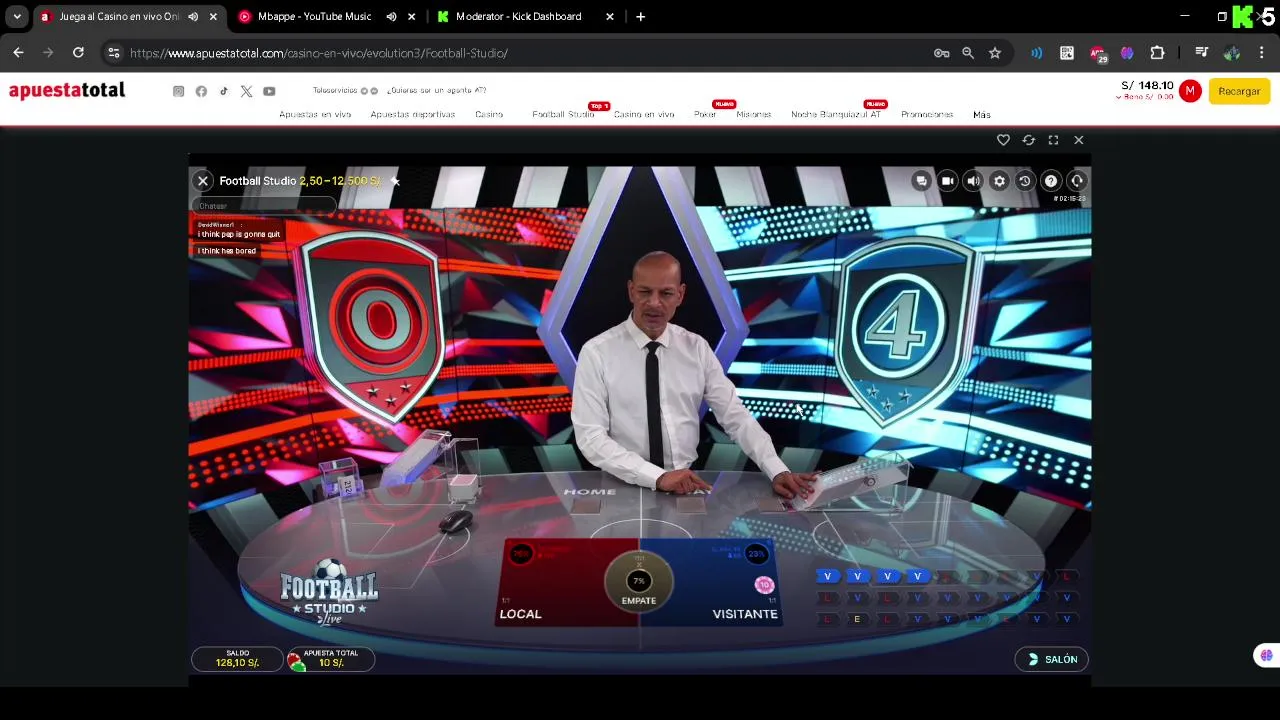Image resolution: width=1280 pixels, height=720 pixels.
Task: Close Football Studio with the round X button
Action: pos(203,181)
